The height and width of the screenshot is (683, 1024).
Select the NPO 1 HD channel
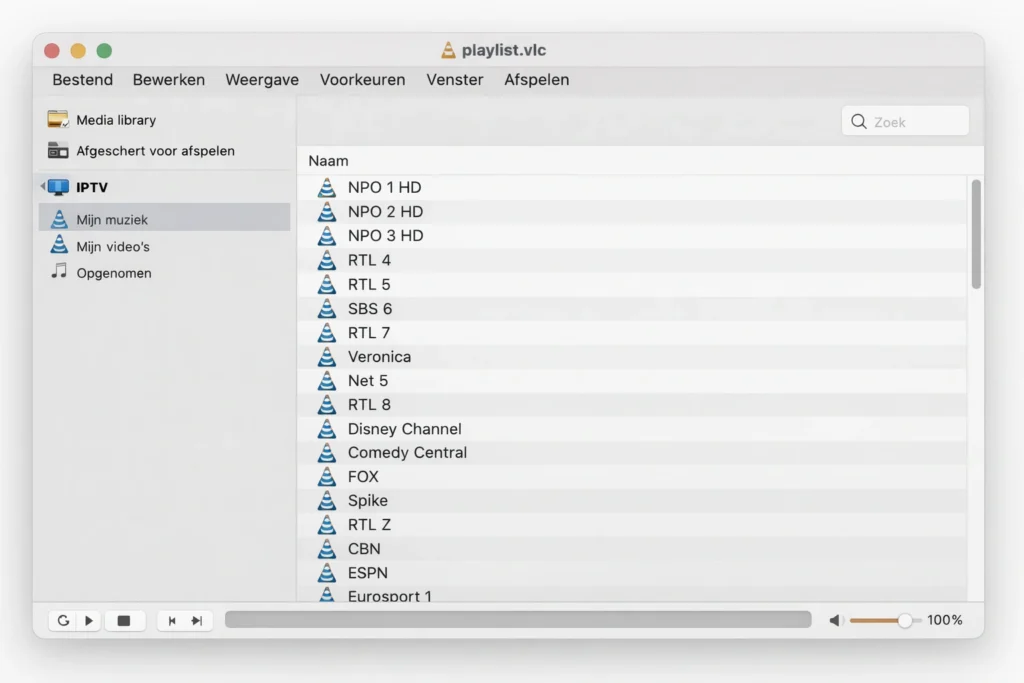[x=632, y=187]
